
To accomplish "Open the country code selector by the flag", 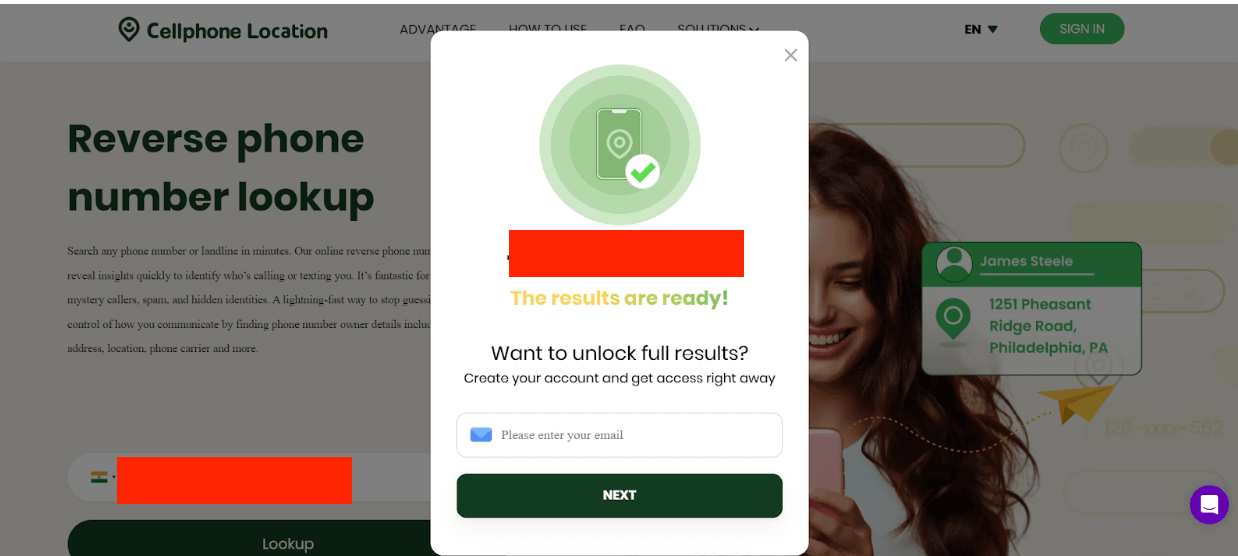I will click(x=104, y=478).
